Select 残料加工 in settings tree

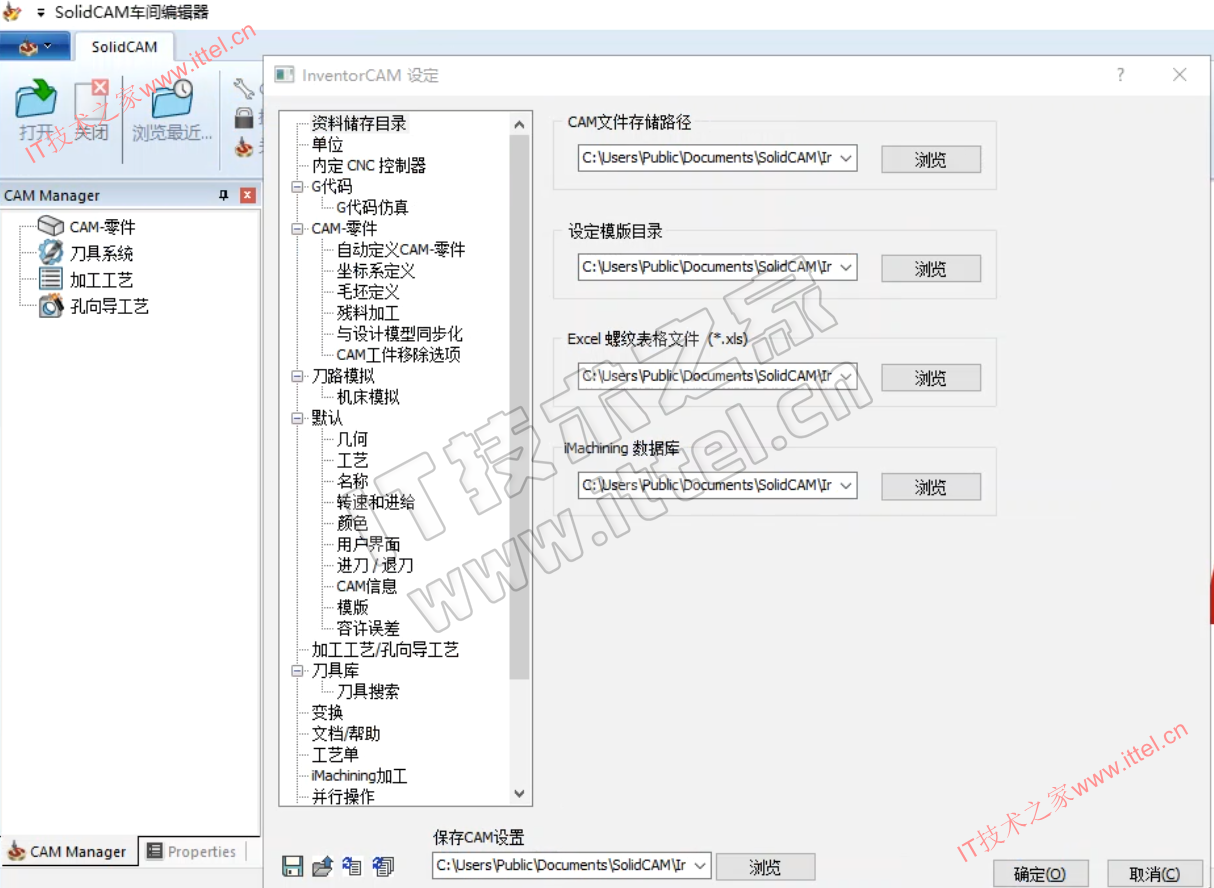click(x=368, y=313)
